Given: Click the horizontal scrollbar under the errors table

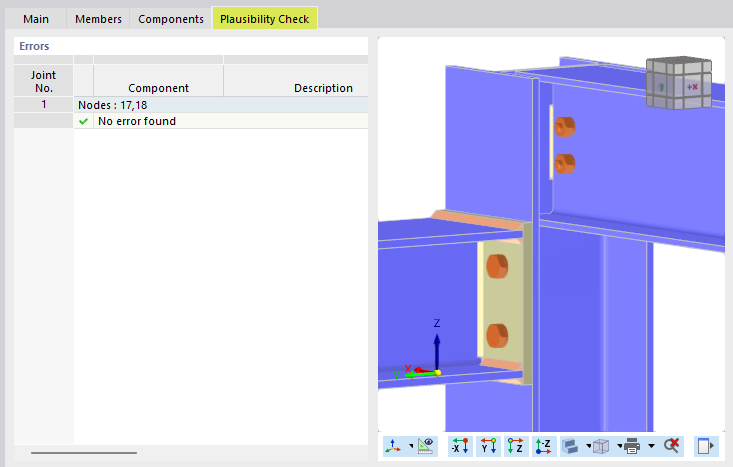Looking at the screenshot, I should (x=84, y=453).
